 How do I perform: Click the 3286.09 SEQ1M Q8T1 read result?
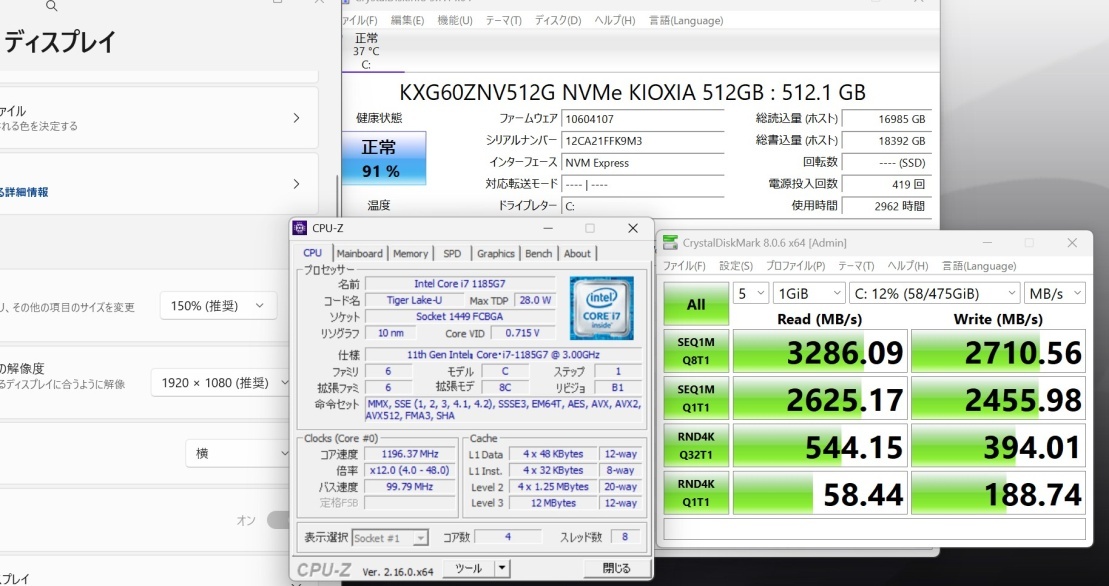[x=820, y=351]
